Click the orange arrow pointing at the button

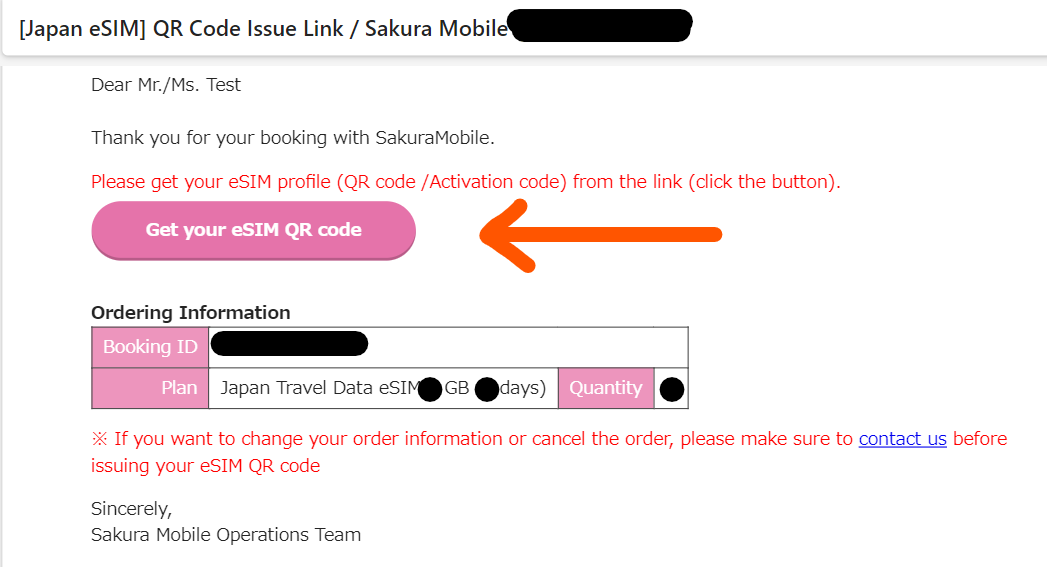click(600, 235)
